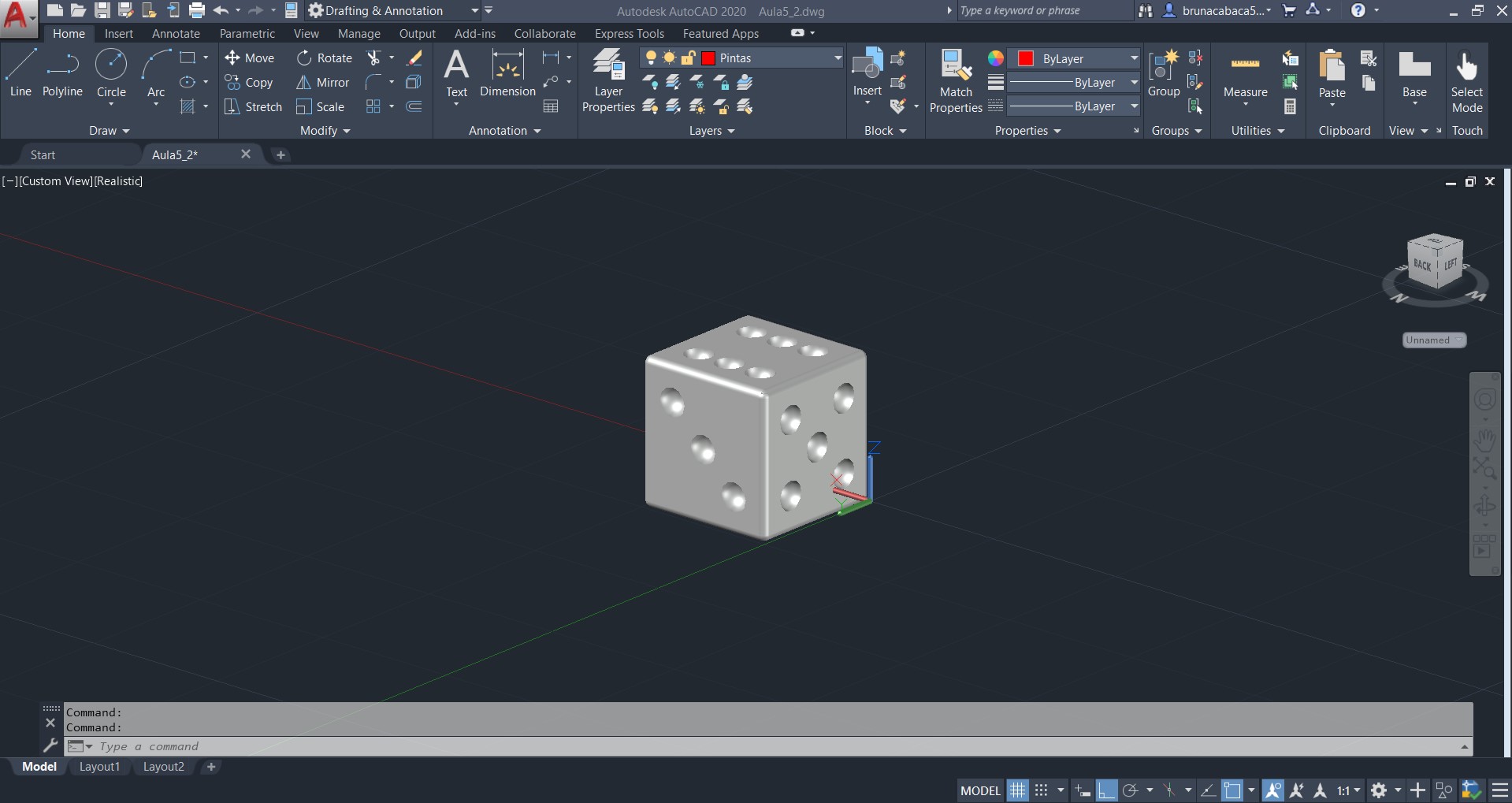Click the red Pintas layer color swatch
This screenshot has height=803, width=1512.
(x=708, y=58)
